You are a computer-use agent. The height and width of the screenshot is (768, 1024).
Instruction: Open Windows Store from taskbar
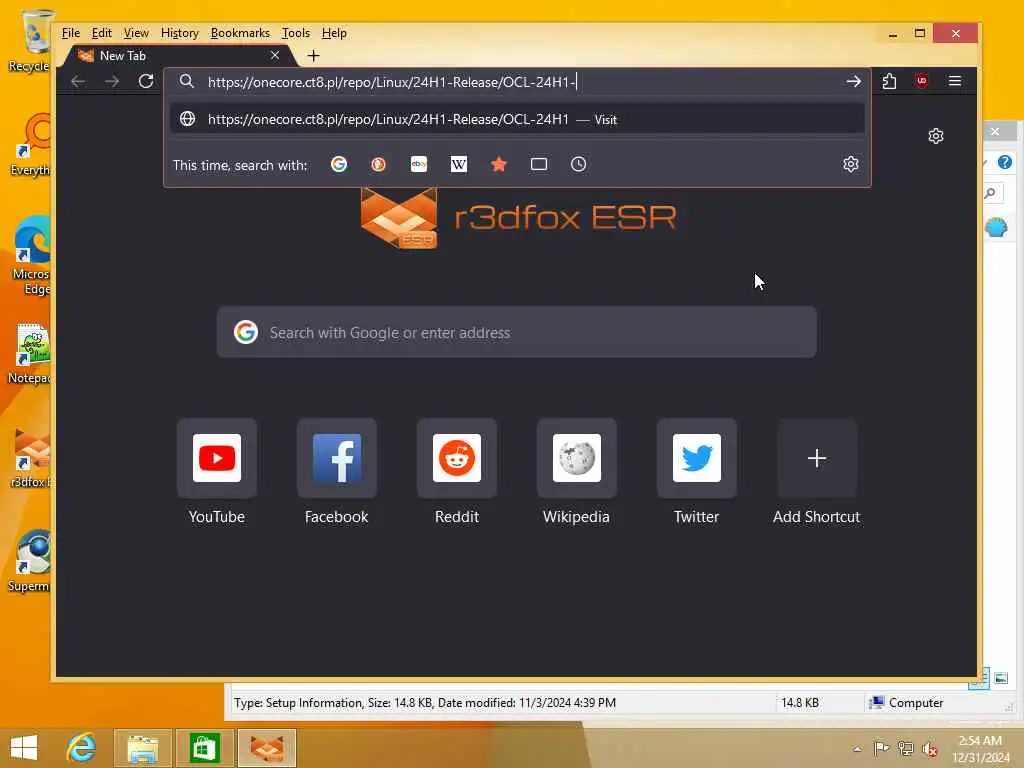(x=204, y=748)
